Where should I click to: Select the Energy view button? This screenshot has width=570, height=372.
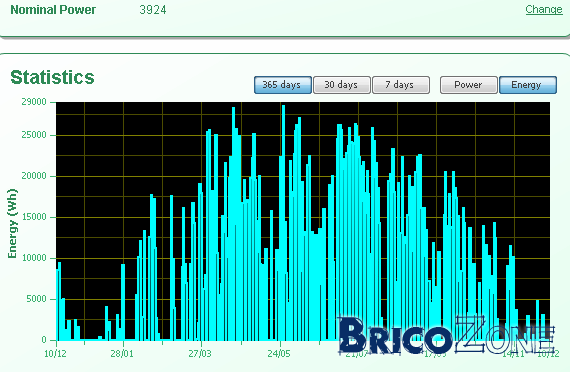point(528,85)
